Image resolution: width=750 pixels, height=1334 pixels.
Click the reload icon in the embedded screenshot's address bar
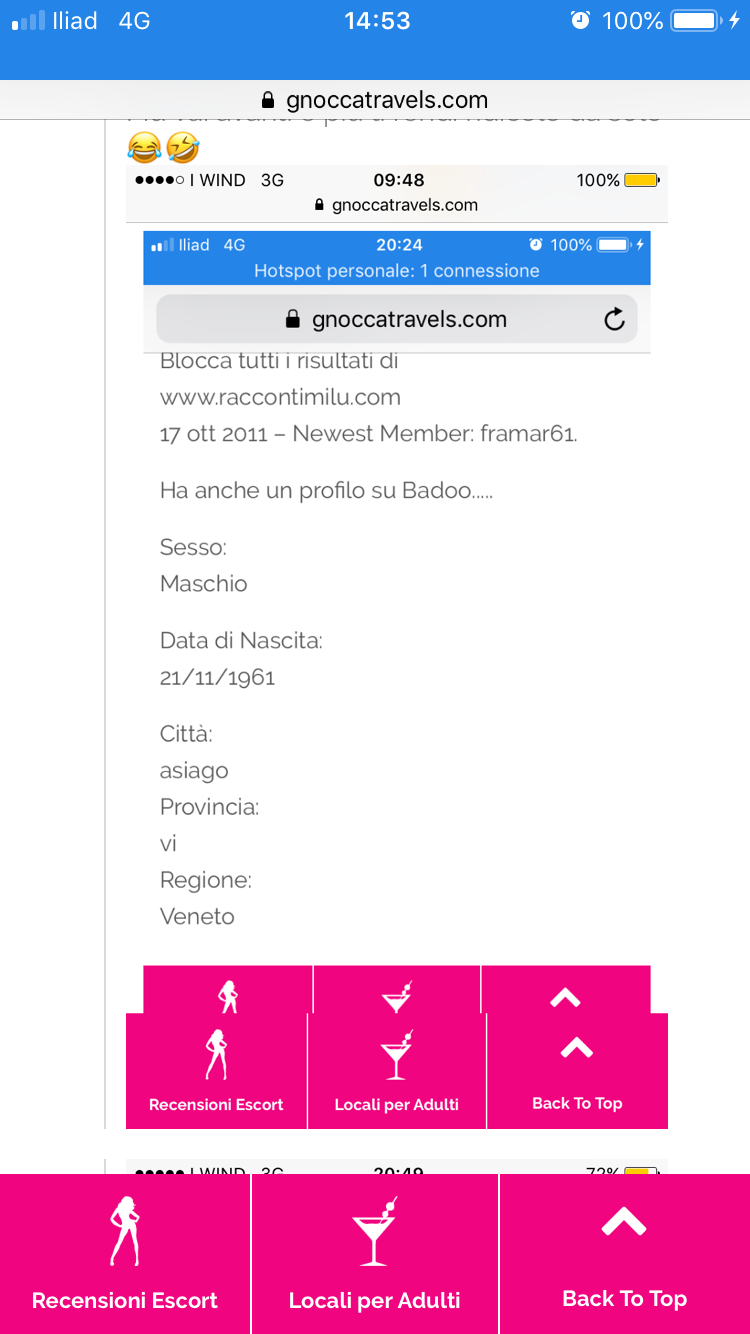pos(614,319)
